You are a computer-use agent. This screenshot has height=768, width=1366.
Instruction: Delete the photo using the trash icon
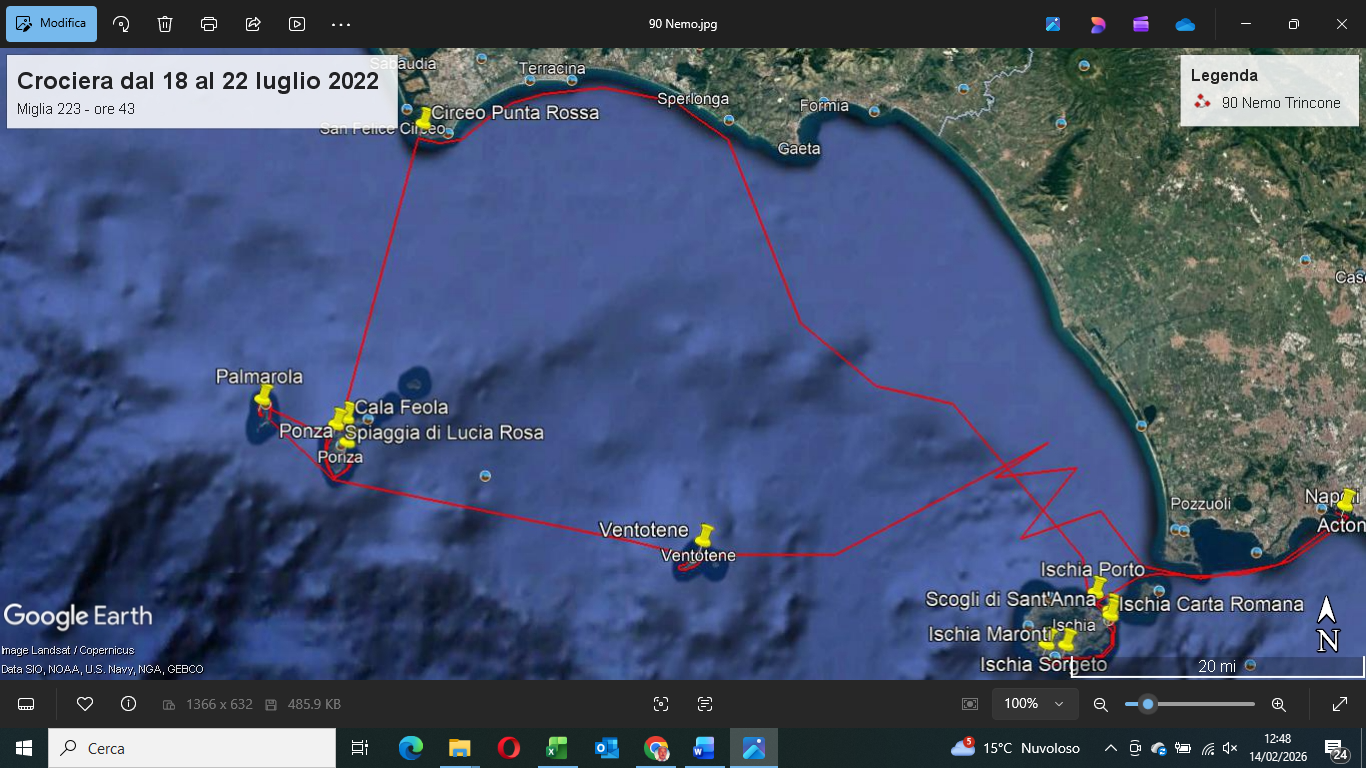165,24
